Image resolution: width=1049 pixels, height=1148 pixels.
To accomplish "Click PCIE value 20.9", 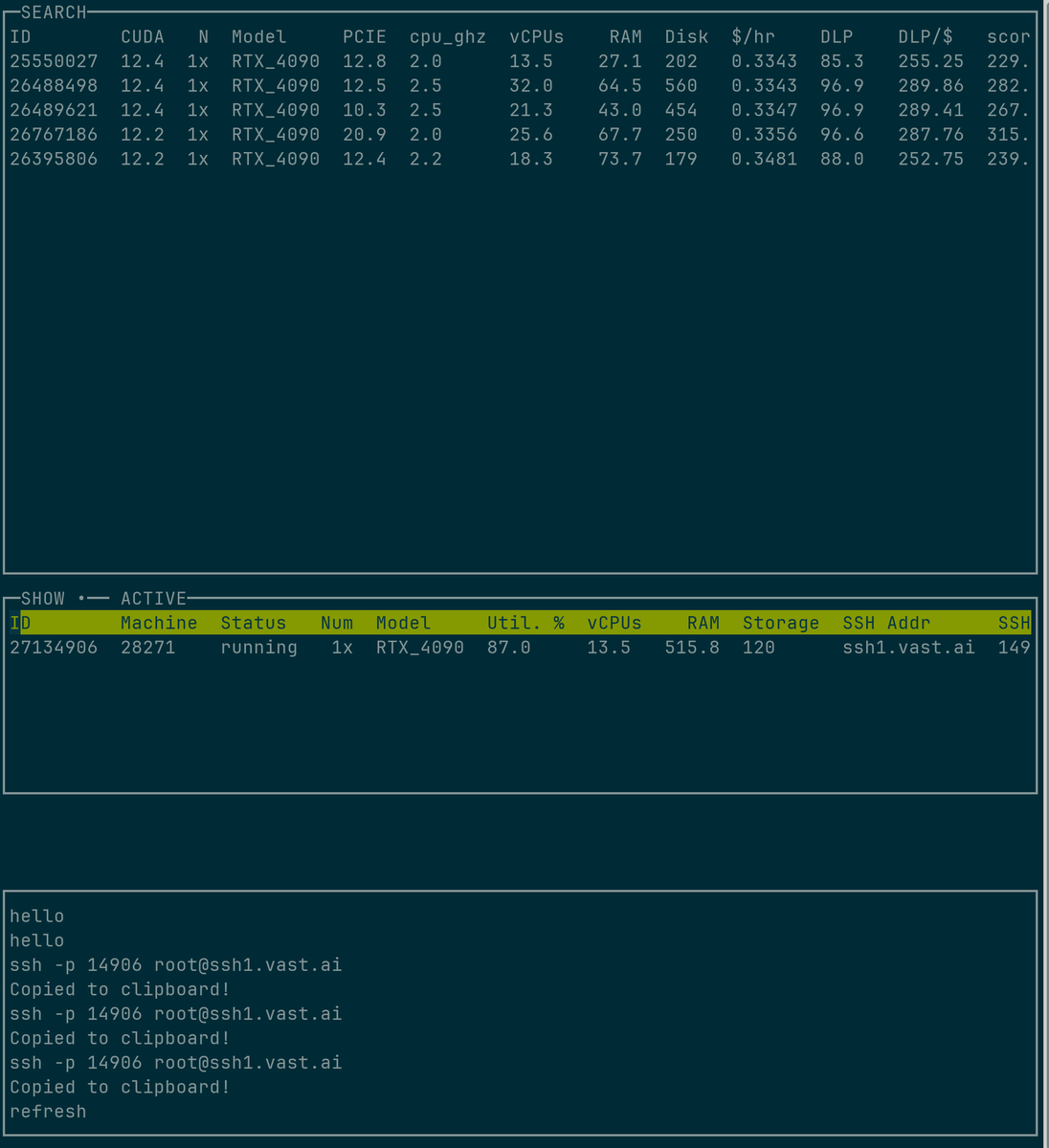I will (365, 135).
